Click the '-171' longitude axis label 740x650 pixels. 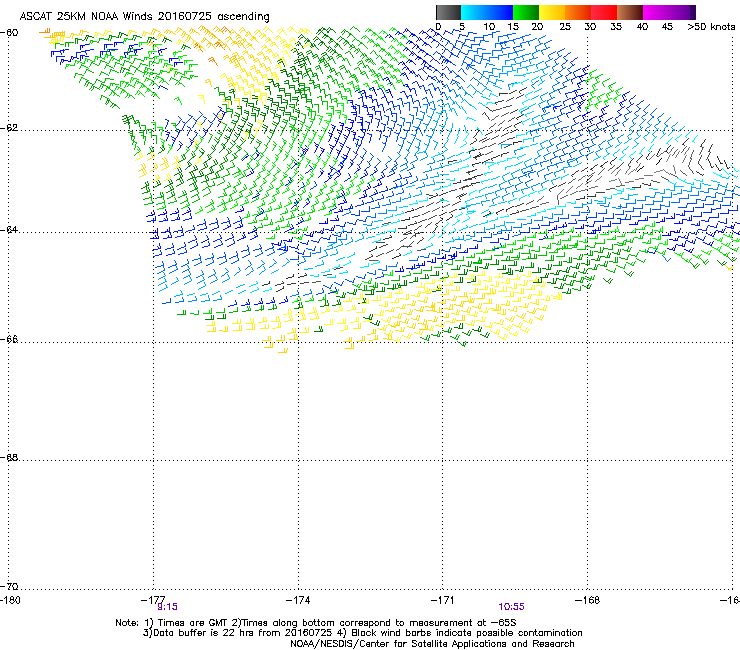pos(443,600)
